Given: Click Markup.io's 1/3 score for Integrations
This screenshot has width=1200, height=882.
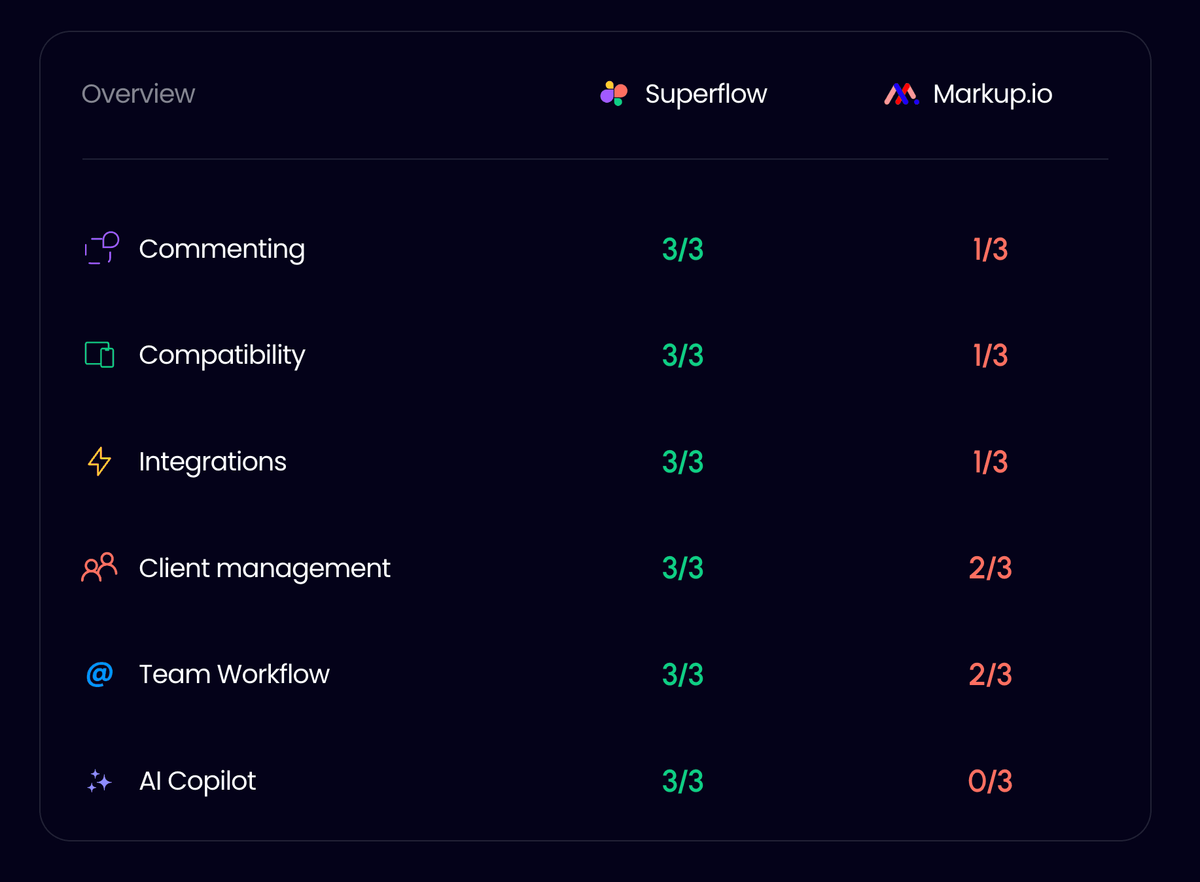Looking at the screenshot, I should click(990, 462).
